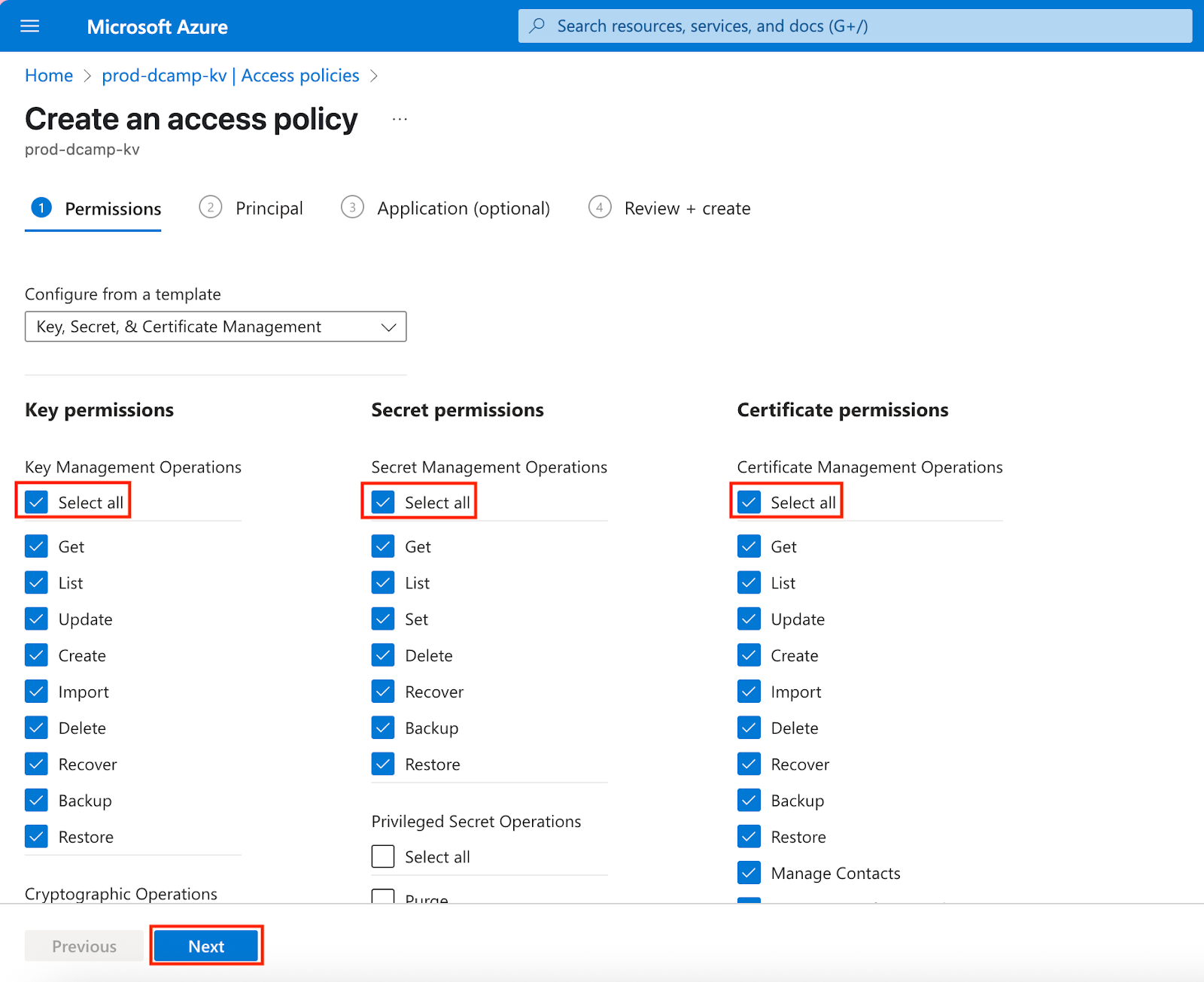Click the Previous button
1204x982 pixels.
tap(84, 946)
